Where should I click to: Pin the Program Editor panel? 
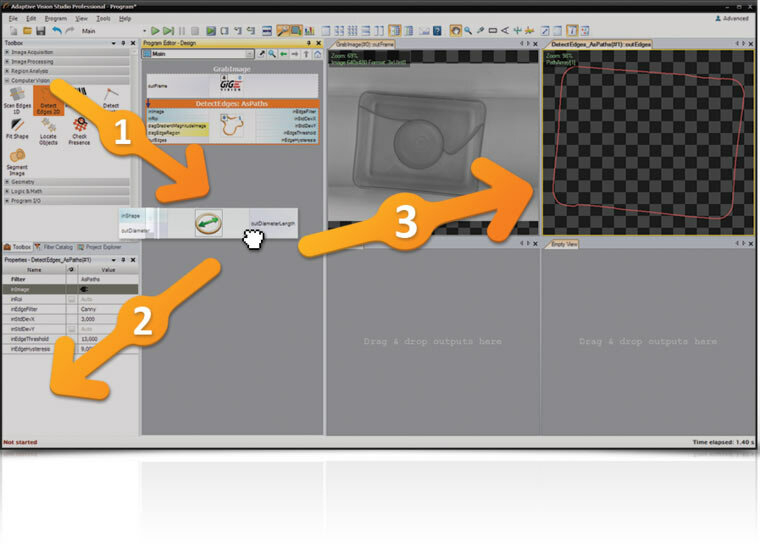click(x=308, y=43)
